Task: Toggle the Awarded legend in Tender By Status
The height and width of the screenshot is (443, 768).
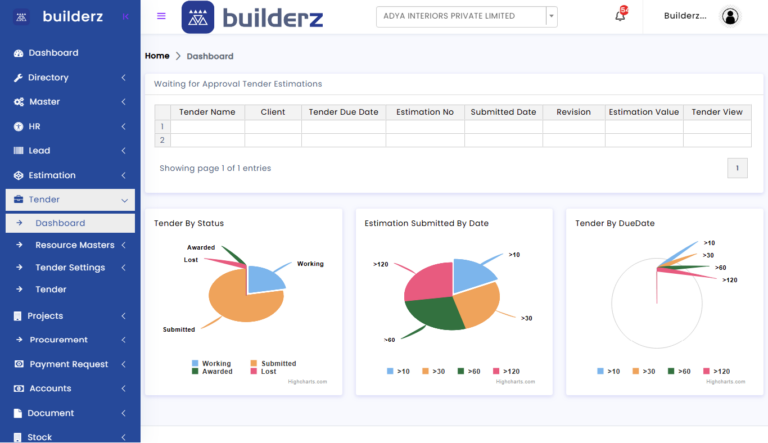Action: click(212, 371)
